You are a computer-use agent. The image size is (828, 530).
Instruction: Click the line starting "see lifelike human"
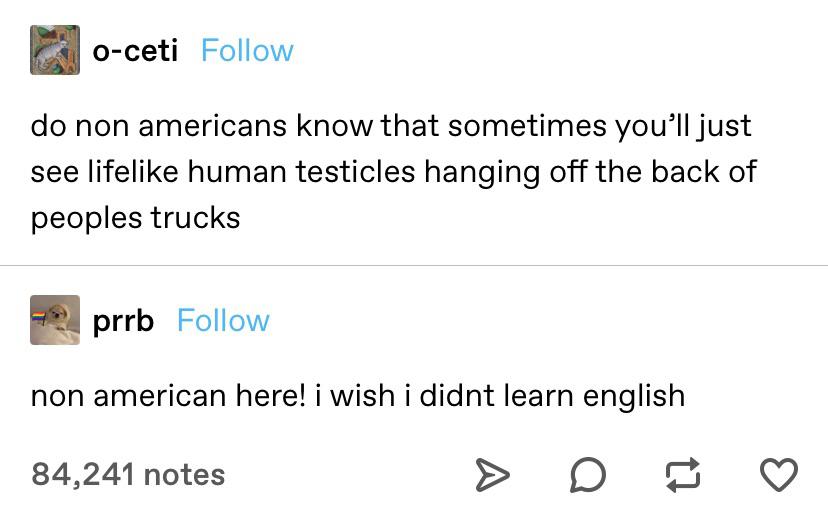(393, 172)
